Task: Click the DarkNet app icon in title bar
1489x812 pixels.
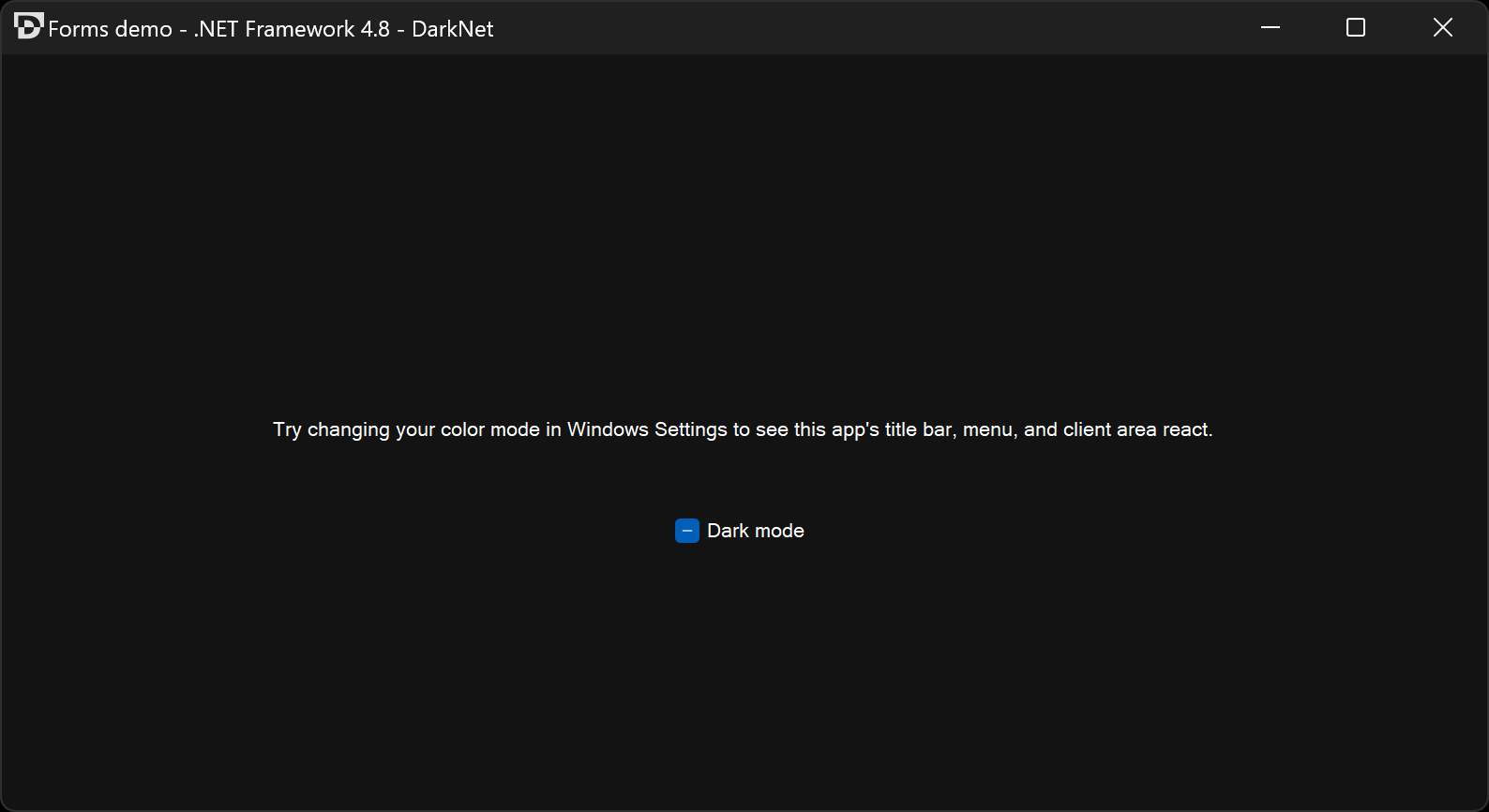Action: pos(28,26)
